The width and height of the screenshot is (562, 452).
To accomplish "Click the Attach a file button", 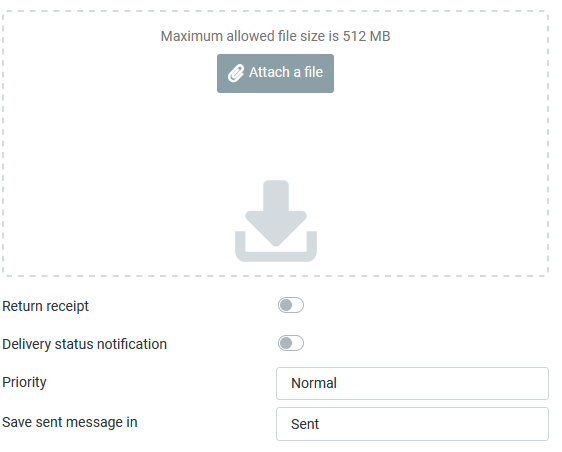I will coord(275,73).
